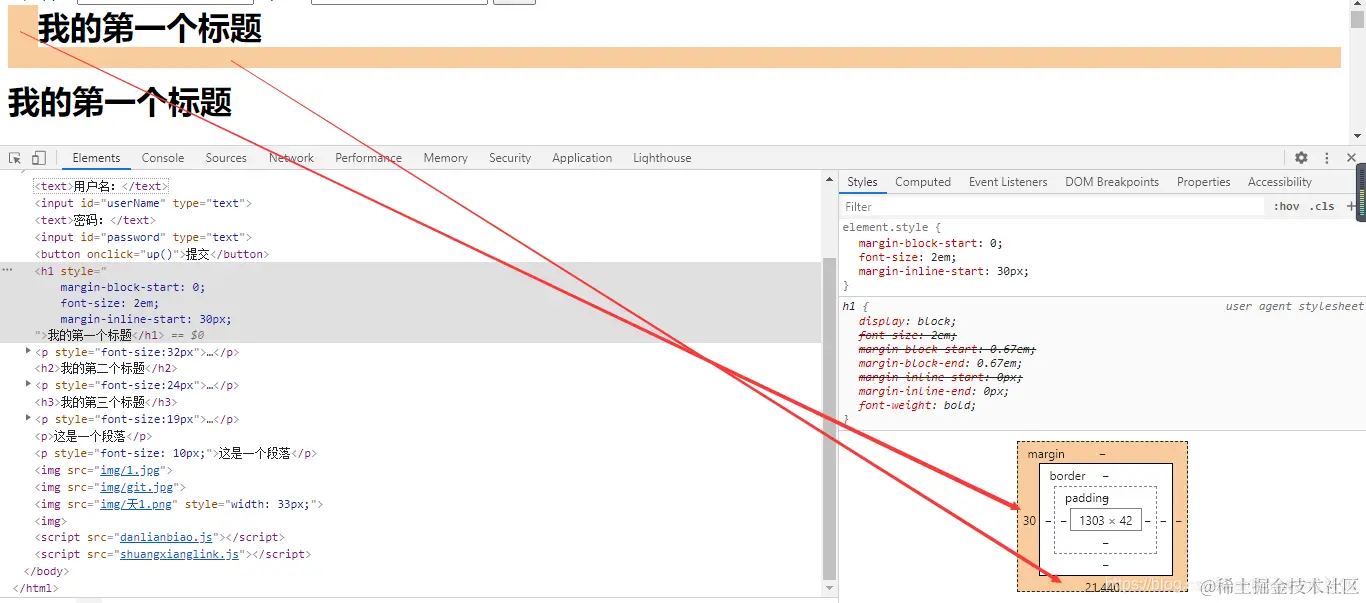1366x603 pixels.
Task: Close the DevTools panel
Action: (x=1352, y=158)
